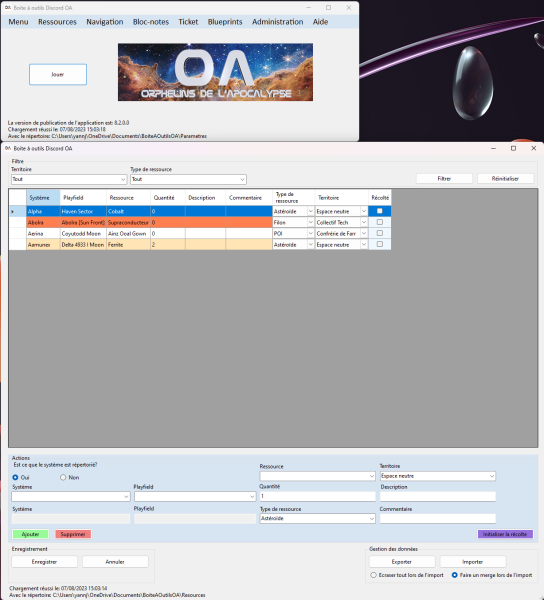Click the Cobalt resource cell

(x=128, y=211)
